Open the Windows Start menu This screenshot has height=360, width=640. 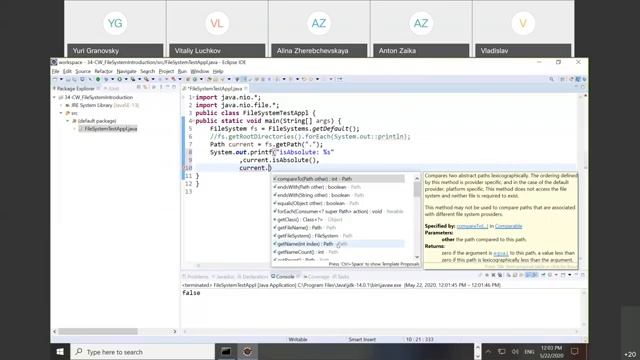click(60, 351)
